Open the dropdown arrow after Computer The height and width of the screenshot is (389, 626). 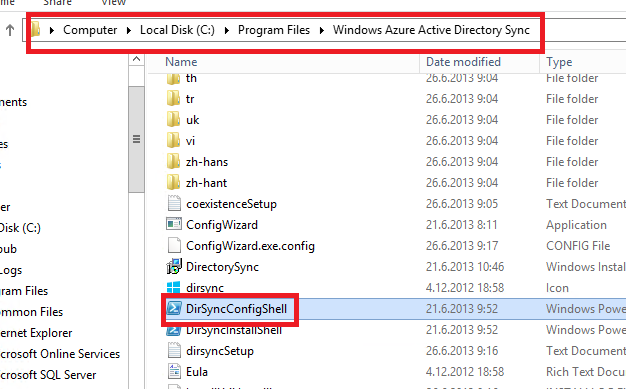pos(129,30)
